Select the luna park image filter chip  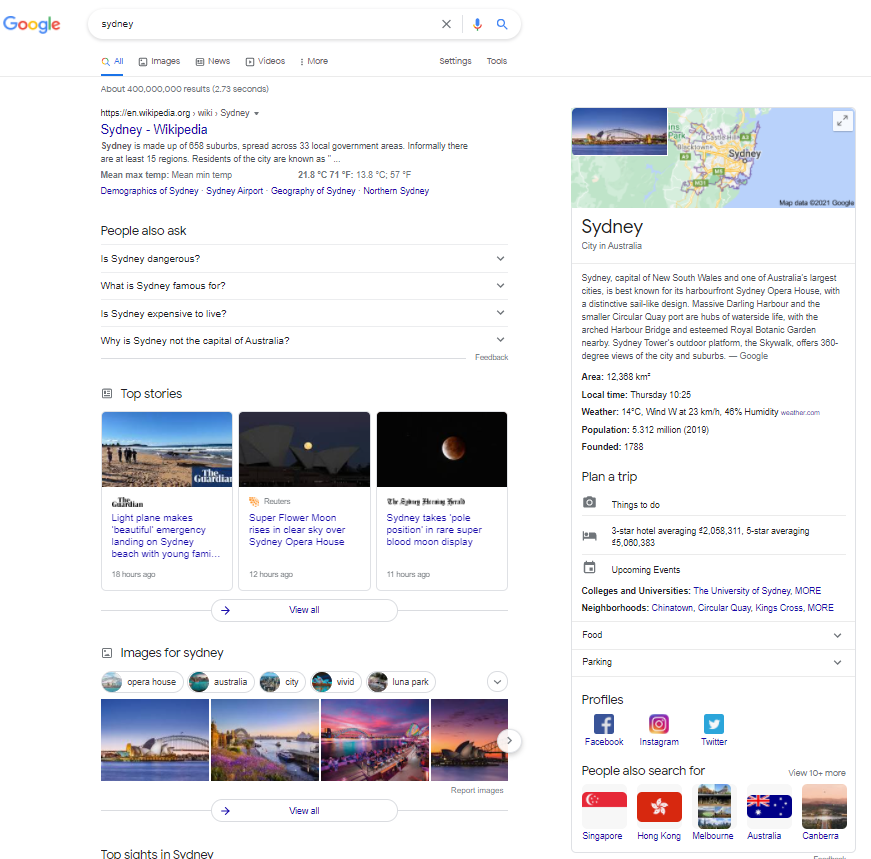point(401,682)
